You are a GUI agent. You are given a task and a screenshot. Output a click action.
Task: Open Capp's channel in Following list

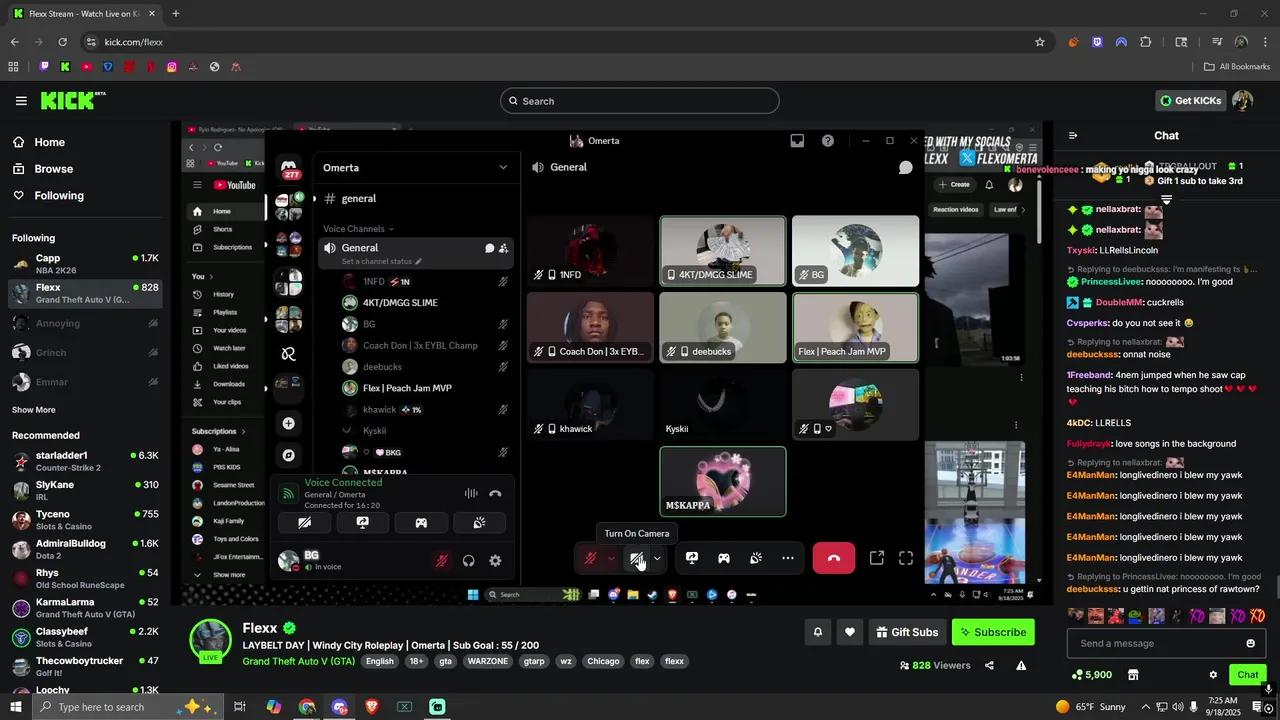click(x=85, y=264)
